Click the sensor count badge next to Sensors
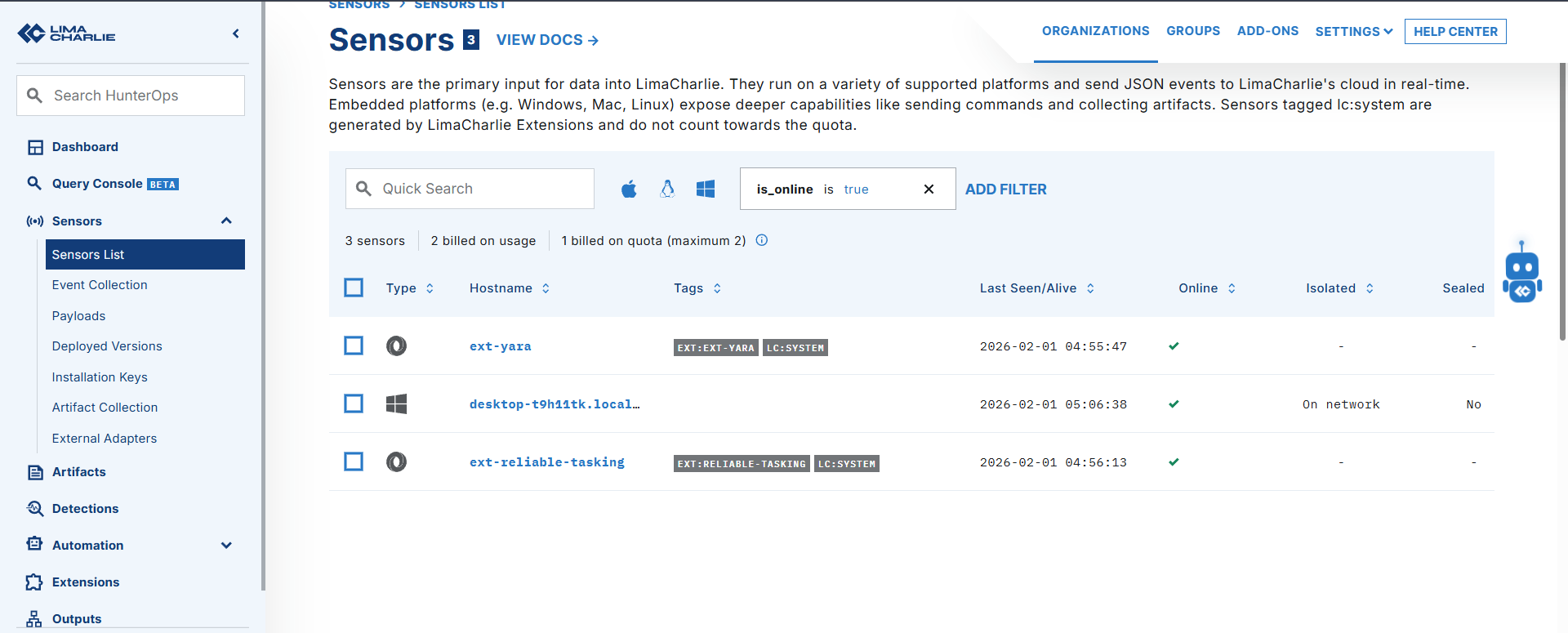The width and height of the screenshot is (1568, 633). click(471, 39)
